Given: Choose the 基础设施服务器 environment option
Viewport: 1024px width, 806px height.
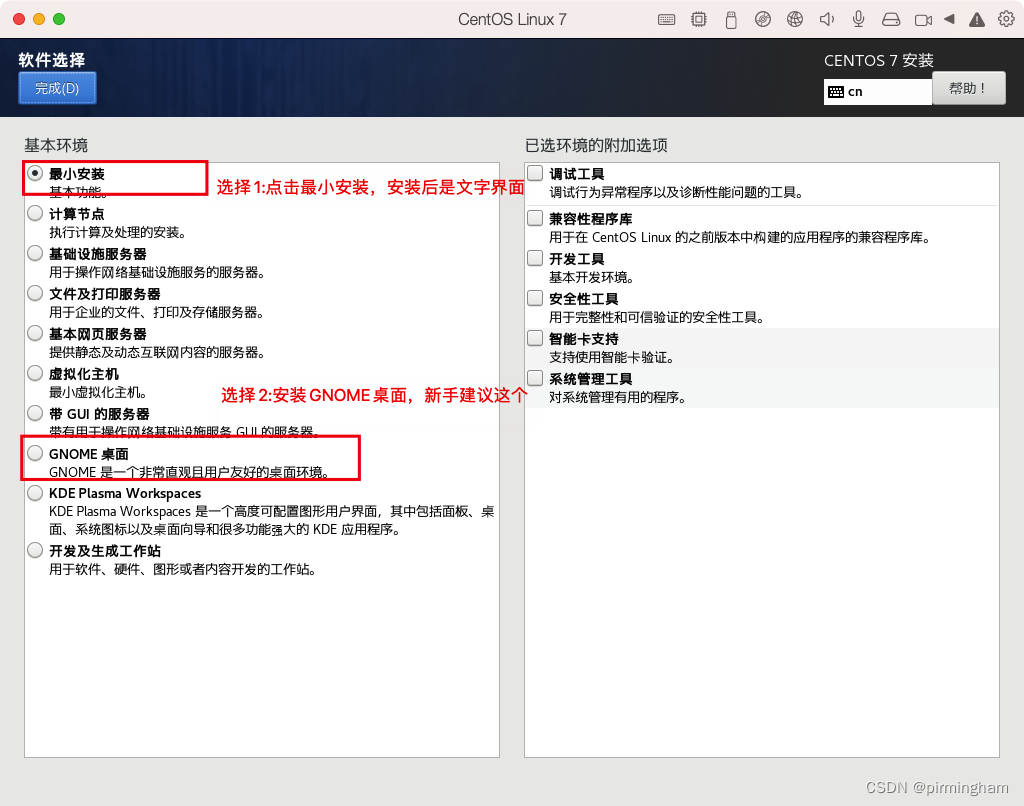Looking at the screenshot, I should [x=35, y=253].
